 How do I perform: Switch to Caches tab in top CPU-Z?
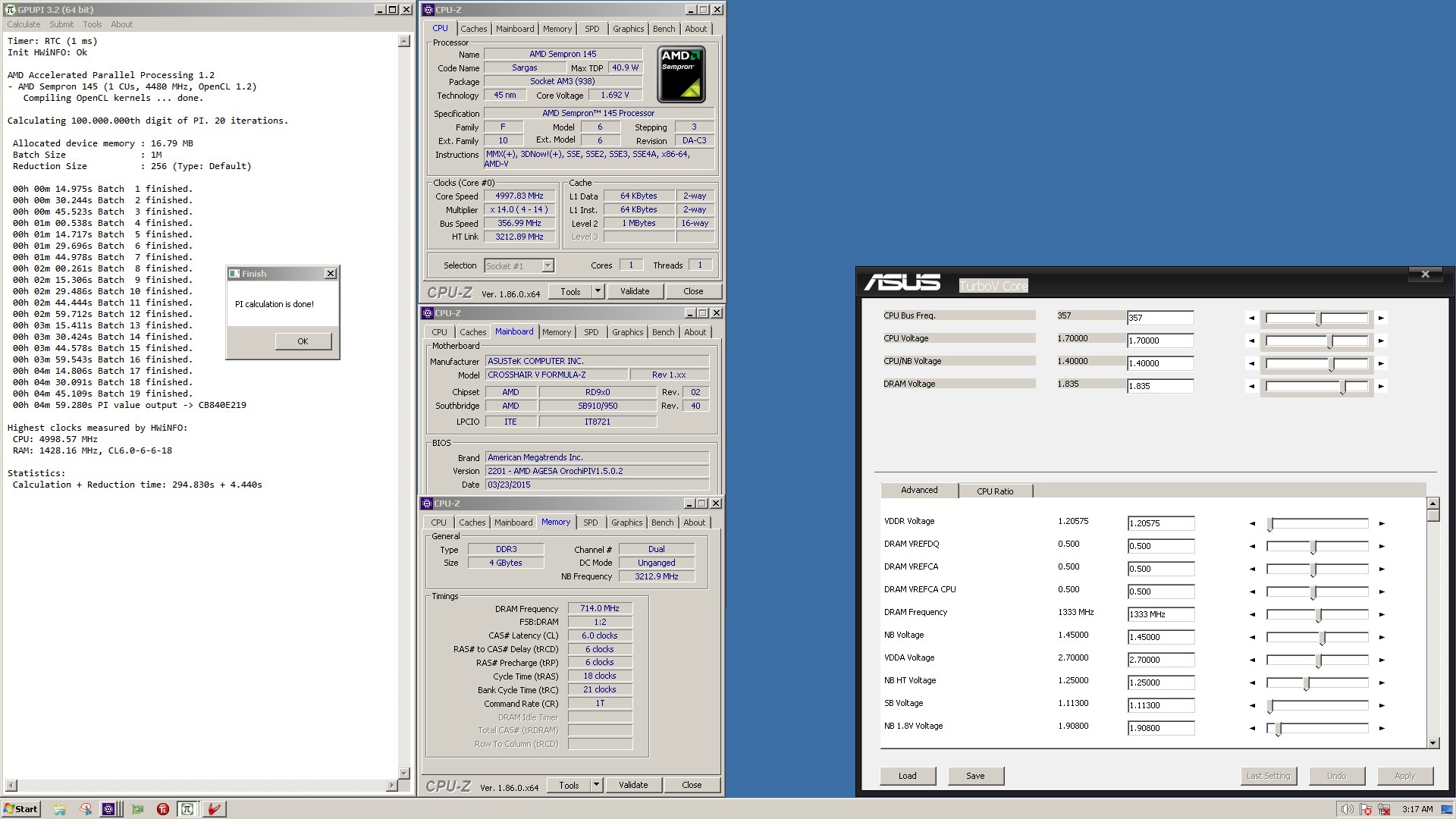pyautogui.click(x=474, y=29)
